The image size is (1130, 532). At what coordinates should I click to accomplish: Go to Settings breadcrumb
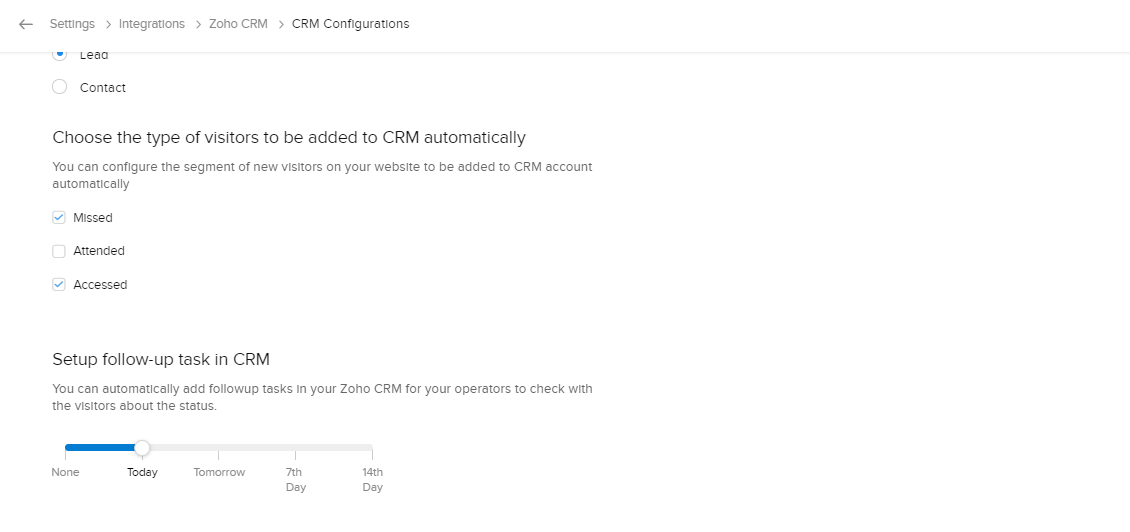(72, 24)
